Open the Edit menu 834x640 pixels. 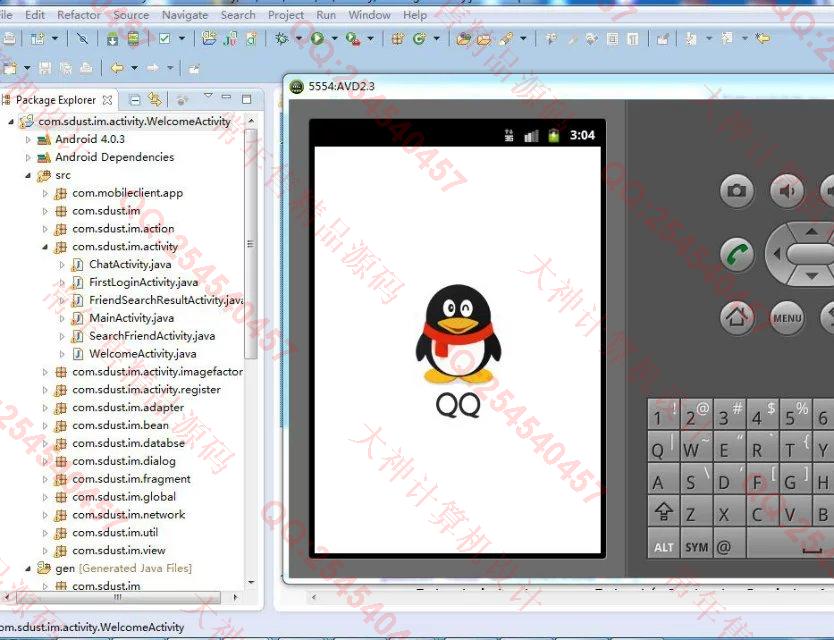click(x=35, y=15)
